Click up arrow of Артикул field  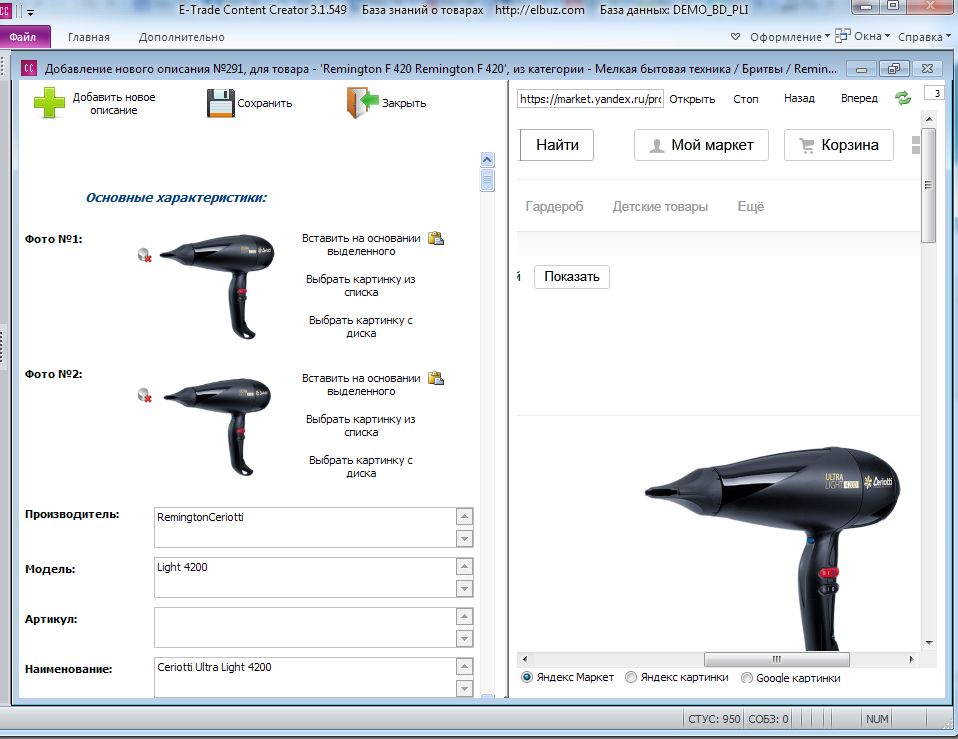click(x=464, y=617)
